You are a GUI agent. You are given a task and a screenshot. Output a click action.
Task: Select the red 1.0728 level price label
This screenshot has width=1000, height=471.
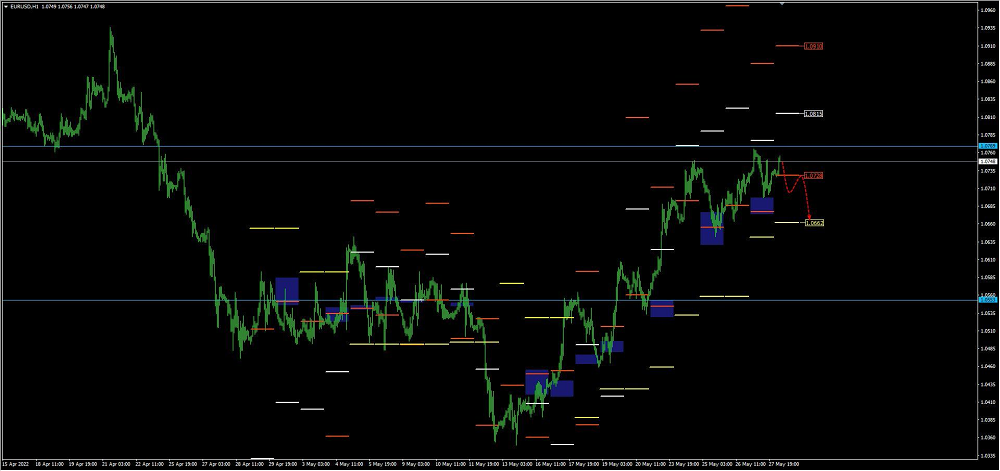pos(814,175)
